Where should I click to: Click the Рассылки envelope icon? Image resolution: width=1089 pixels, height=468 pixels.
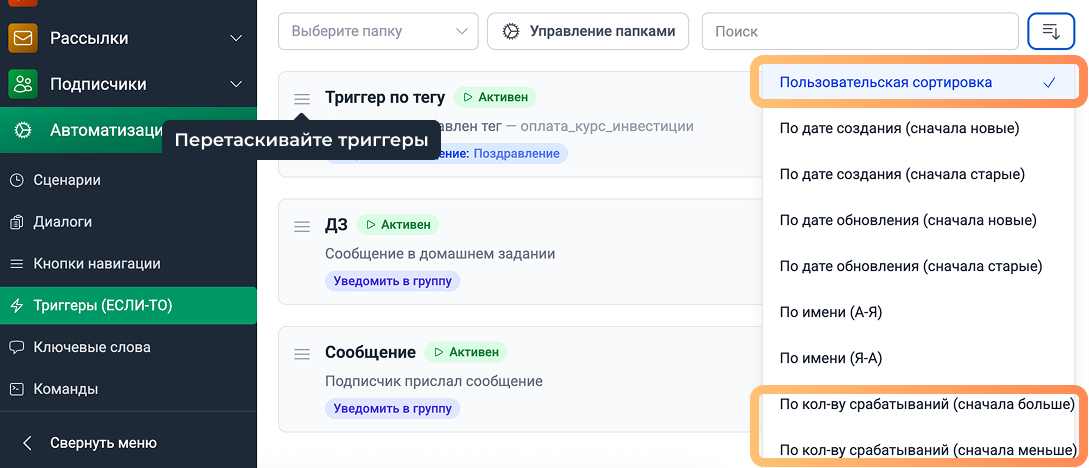tap(23, 38)
